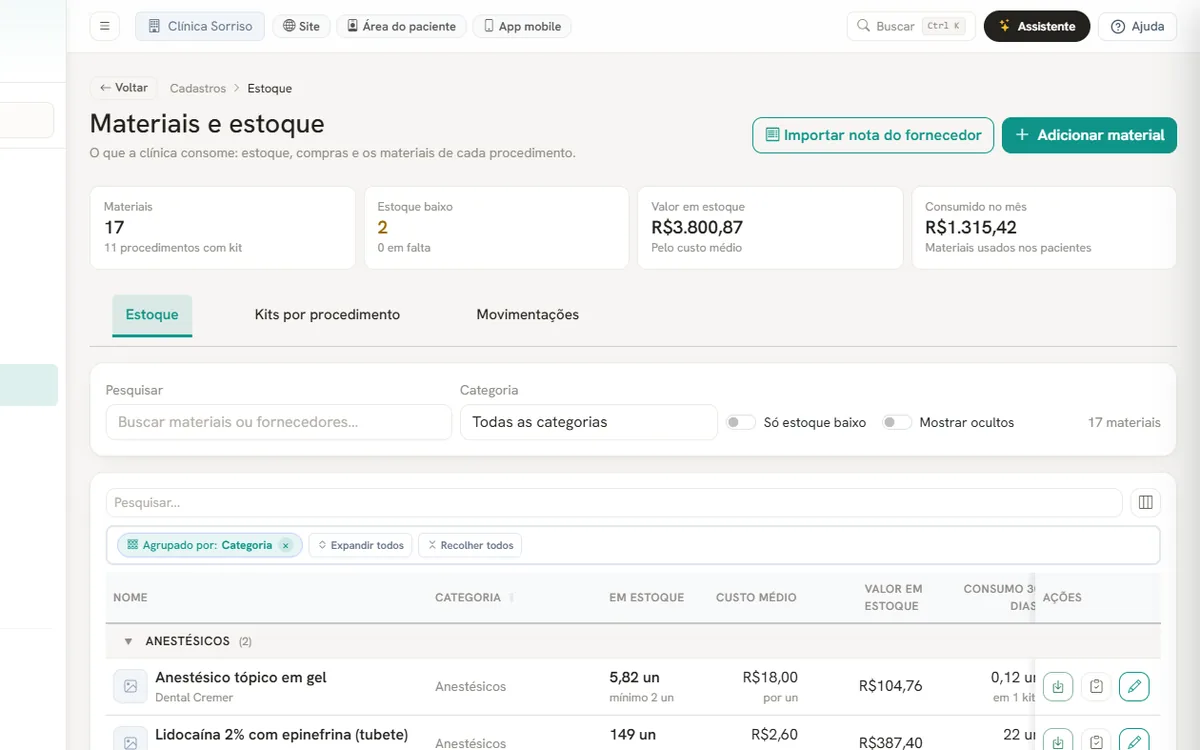Open inventory check for Anestésico tópico
Image resolution: width=1200 pixels, height=750 pixels.
tap(1096, 686)
